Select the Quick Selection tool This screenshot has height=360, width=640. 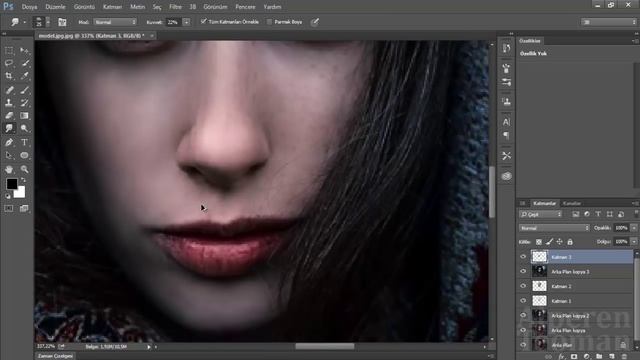(x=24, y=63)
